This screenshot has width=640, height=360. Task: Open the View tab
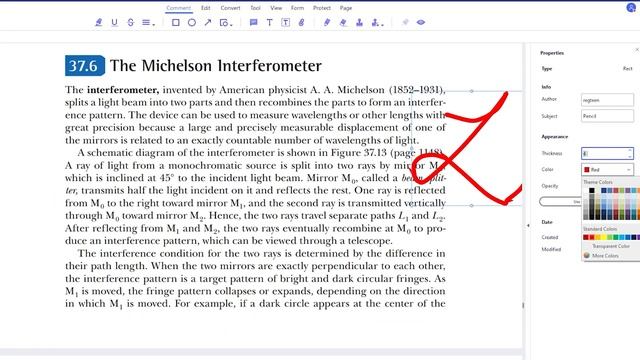(276, 8)
